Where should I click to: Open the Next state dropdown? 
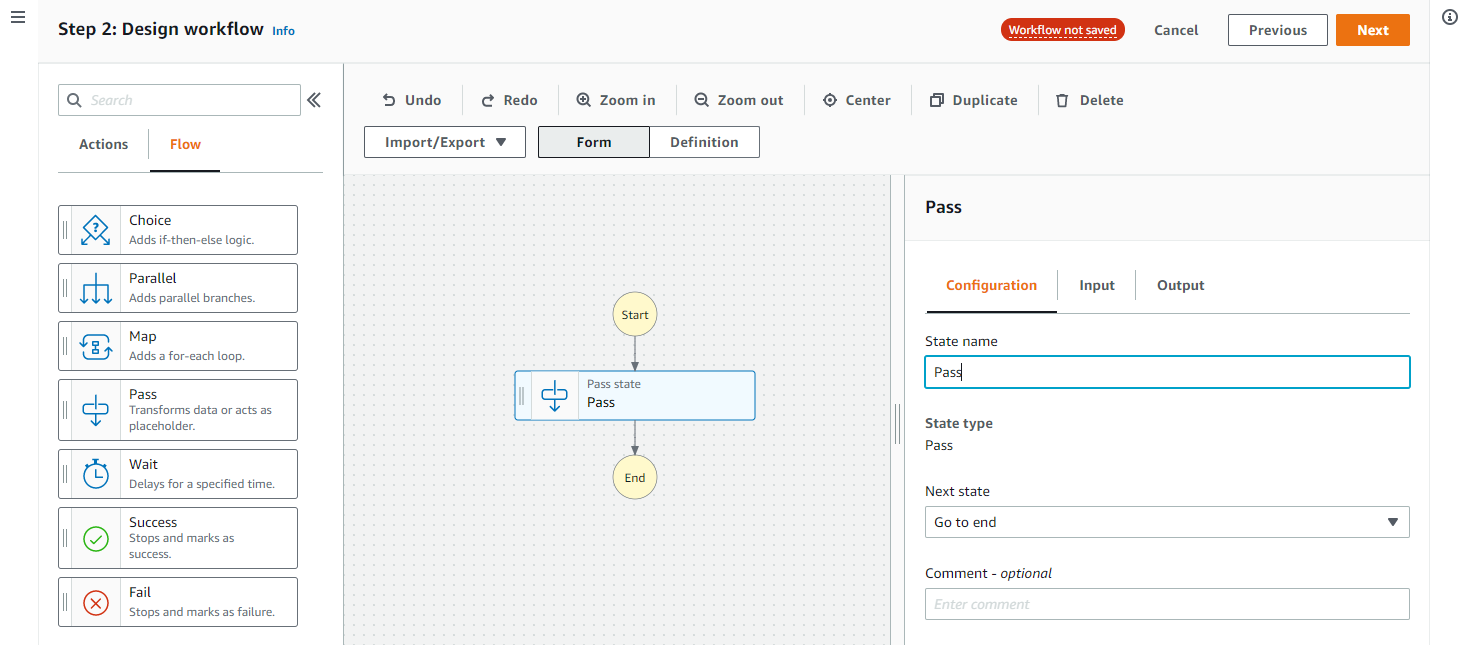(x=1167, y=522)
